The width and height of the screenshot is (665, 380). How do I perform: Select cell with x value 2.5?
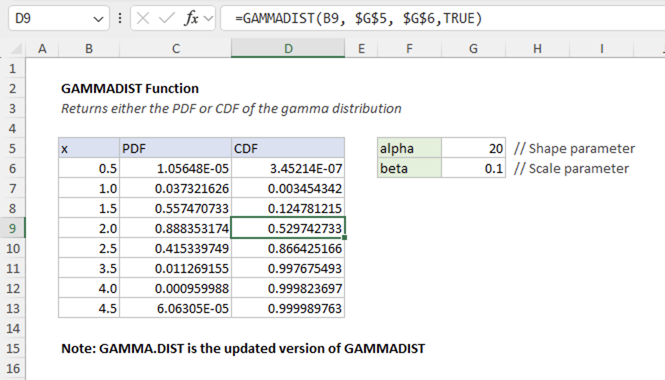pyautogui.click(x=89, y=248)
